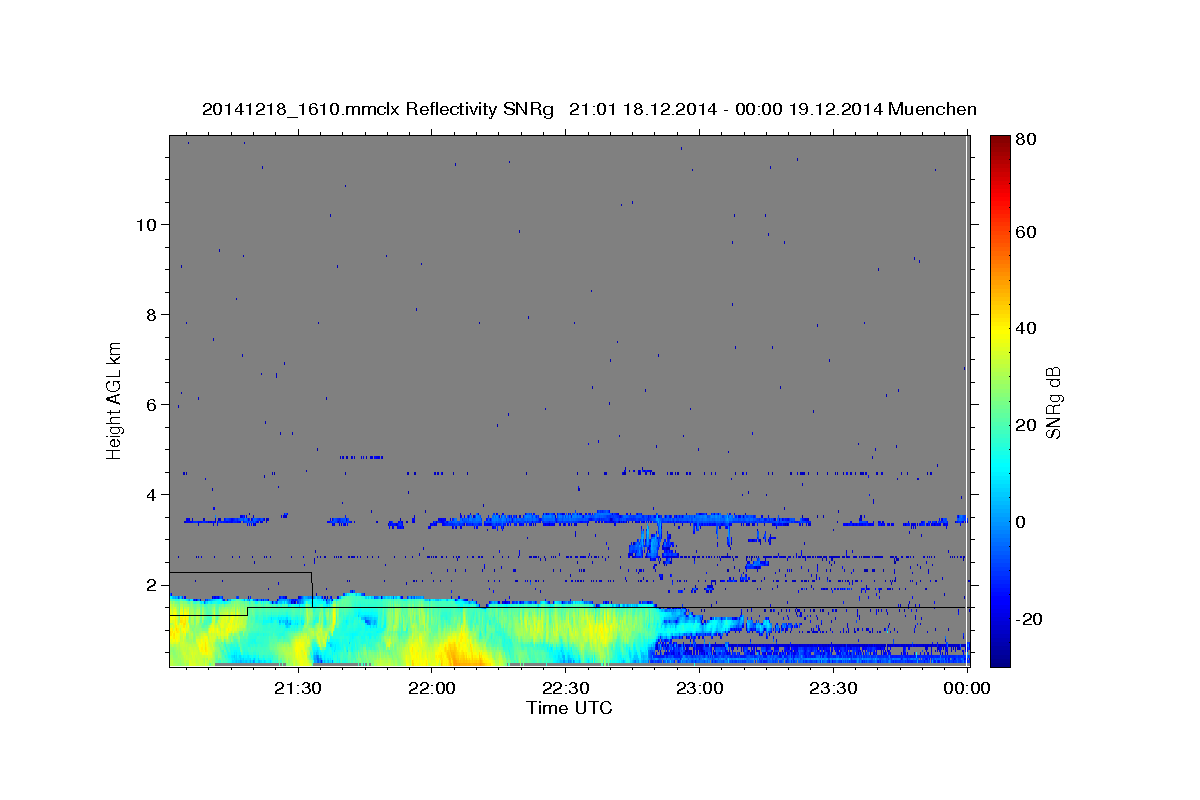Screen dimensions: 1200x800
Task: Click the 'SNRg dB' colorbar label
Action: point(1053,402)
